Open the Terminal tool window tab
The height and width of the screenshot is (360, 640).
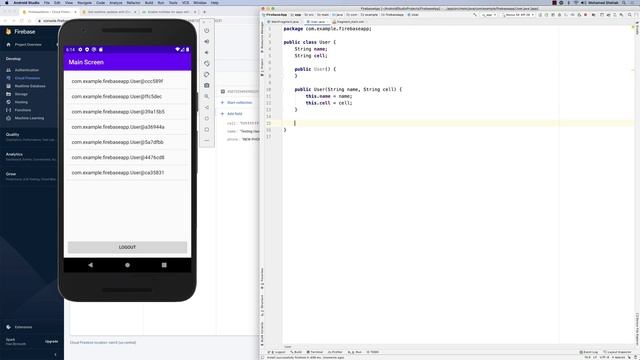(x=315, y=352)
